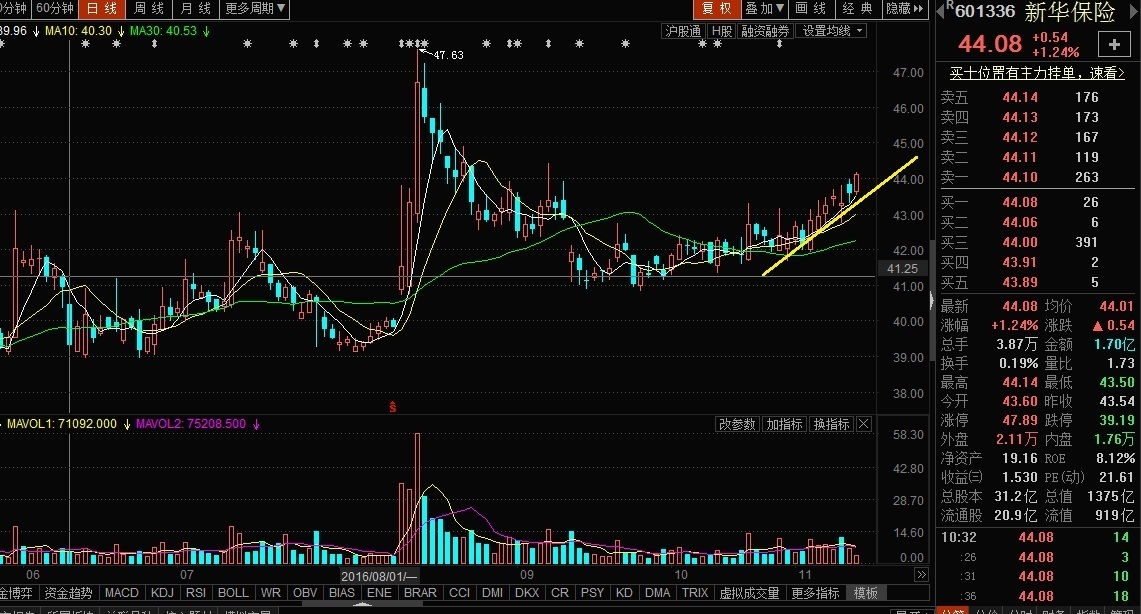
Task: Open the 设置均线 moving average dropdown
Action: [x=832, y=31]
